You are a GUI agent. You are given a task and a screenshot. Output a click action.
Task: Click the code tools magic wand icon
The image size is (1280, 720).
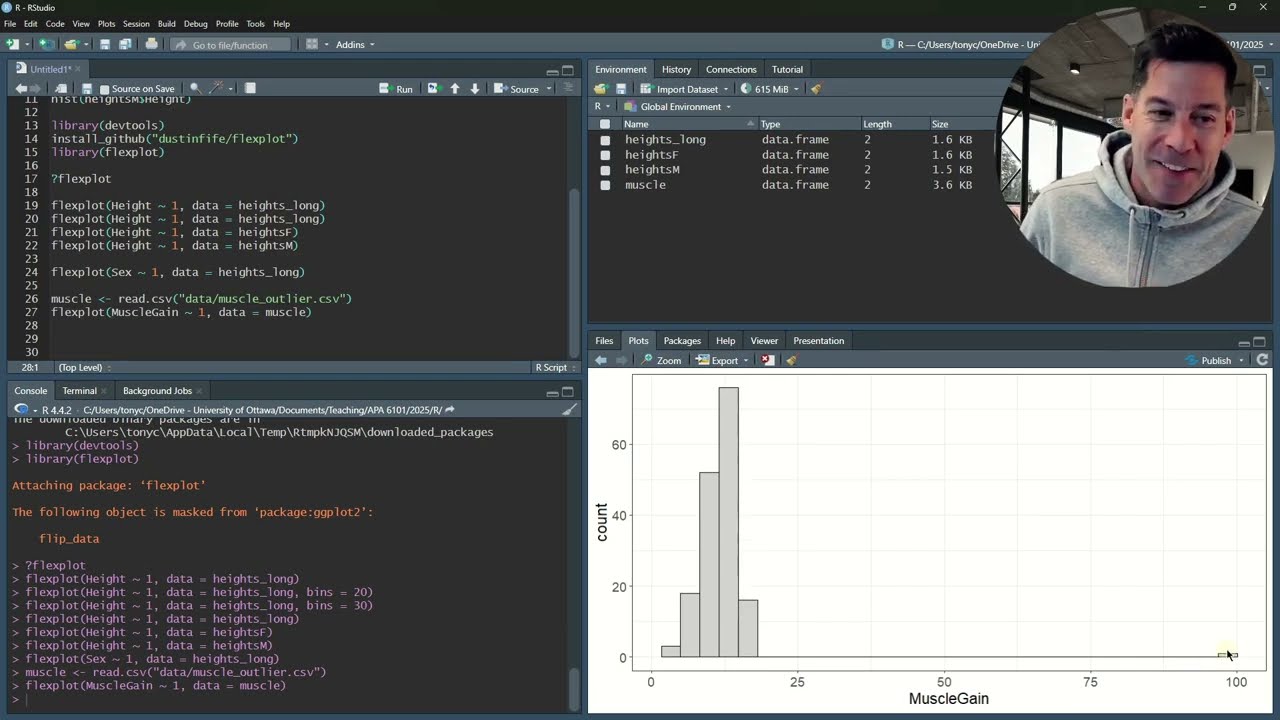[216, 89]
